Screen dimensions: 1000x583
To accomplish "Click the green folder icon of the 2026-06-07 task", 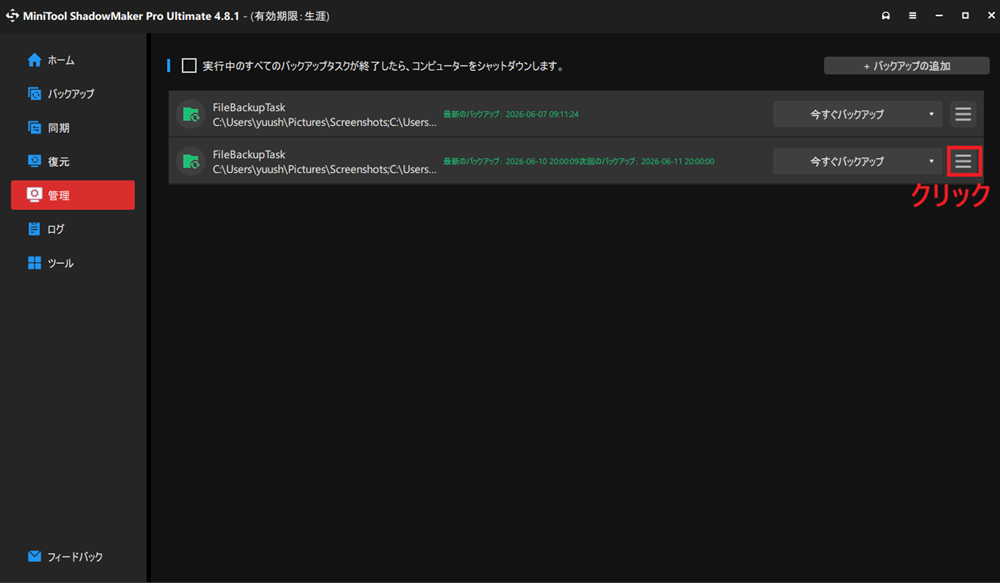I will click(x=191, y=115).
